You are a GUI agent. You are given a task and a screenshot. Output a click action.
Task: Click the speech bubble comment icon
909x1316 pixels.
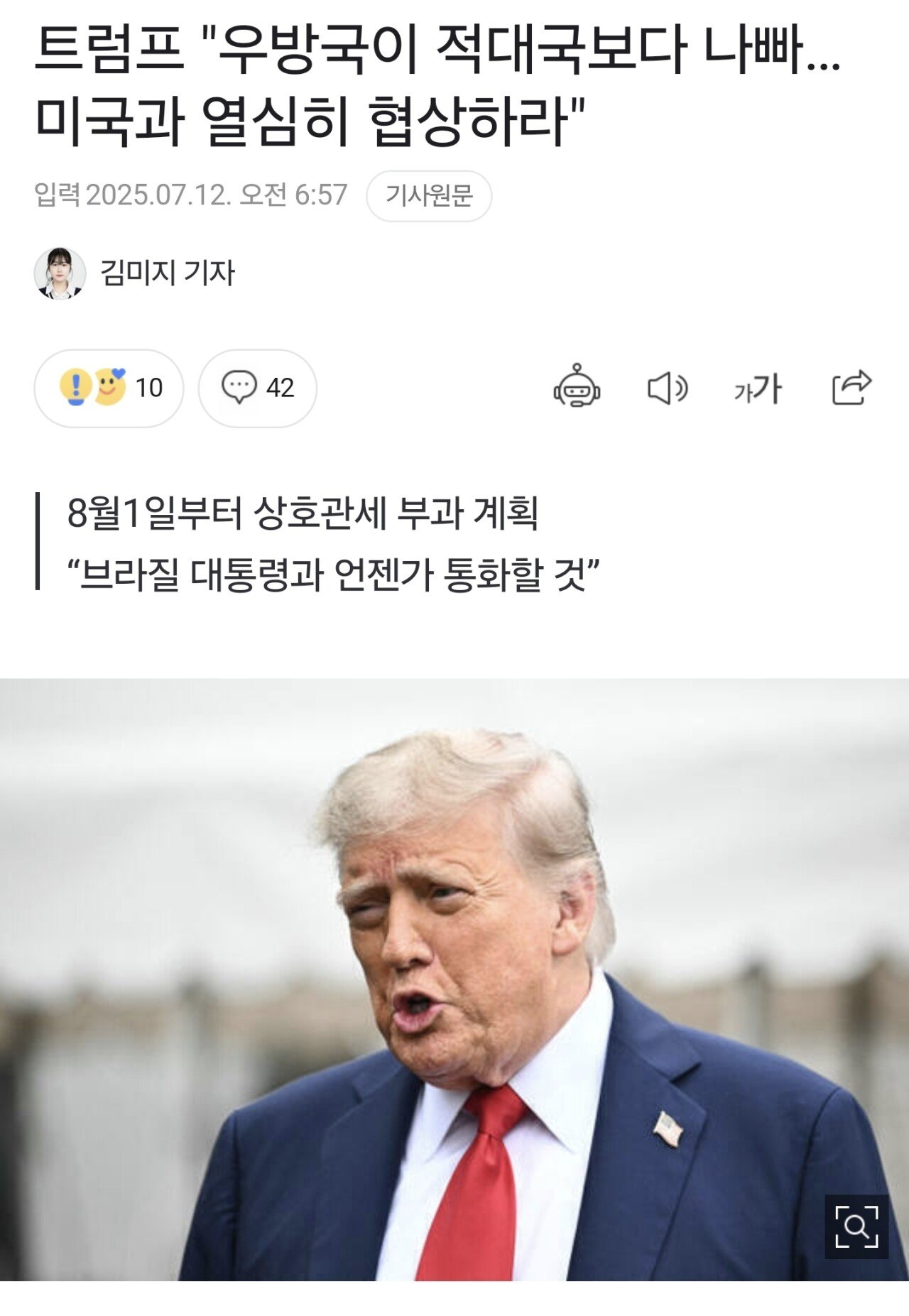click(x=239, y=387)
